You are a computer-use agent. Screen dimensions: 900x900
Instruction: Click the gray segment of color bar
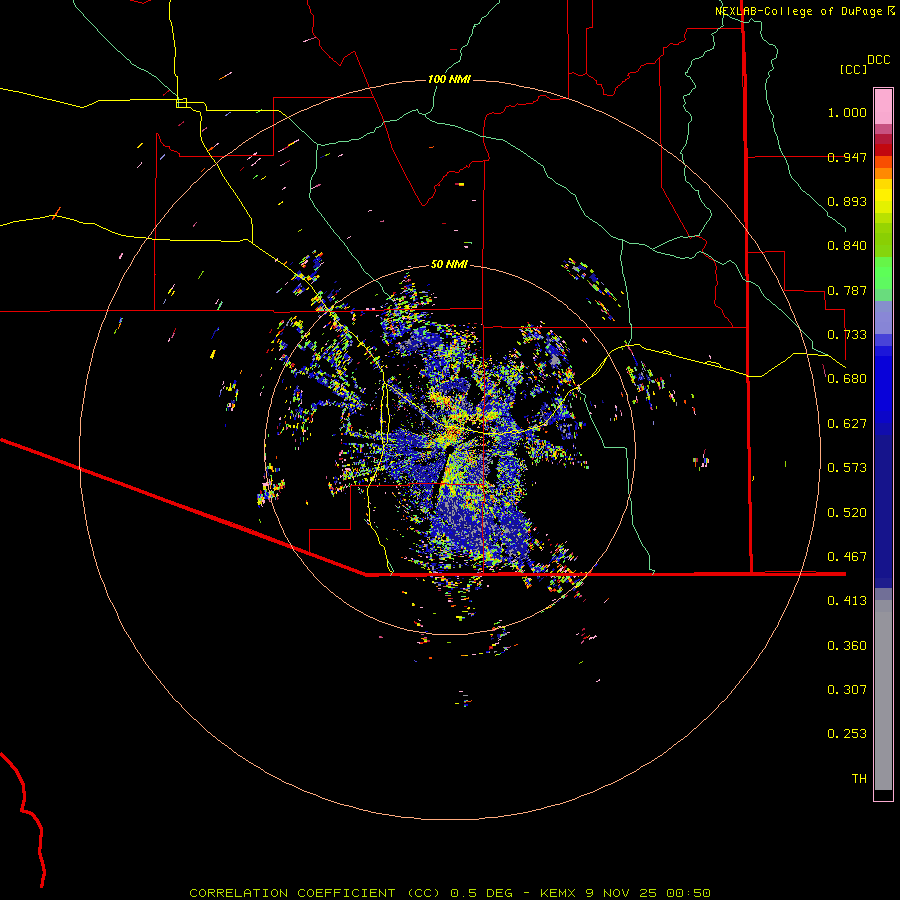883,695
